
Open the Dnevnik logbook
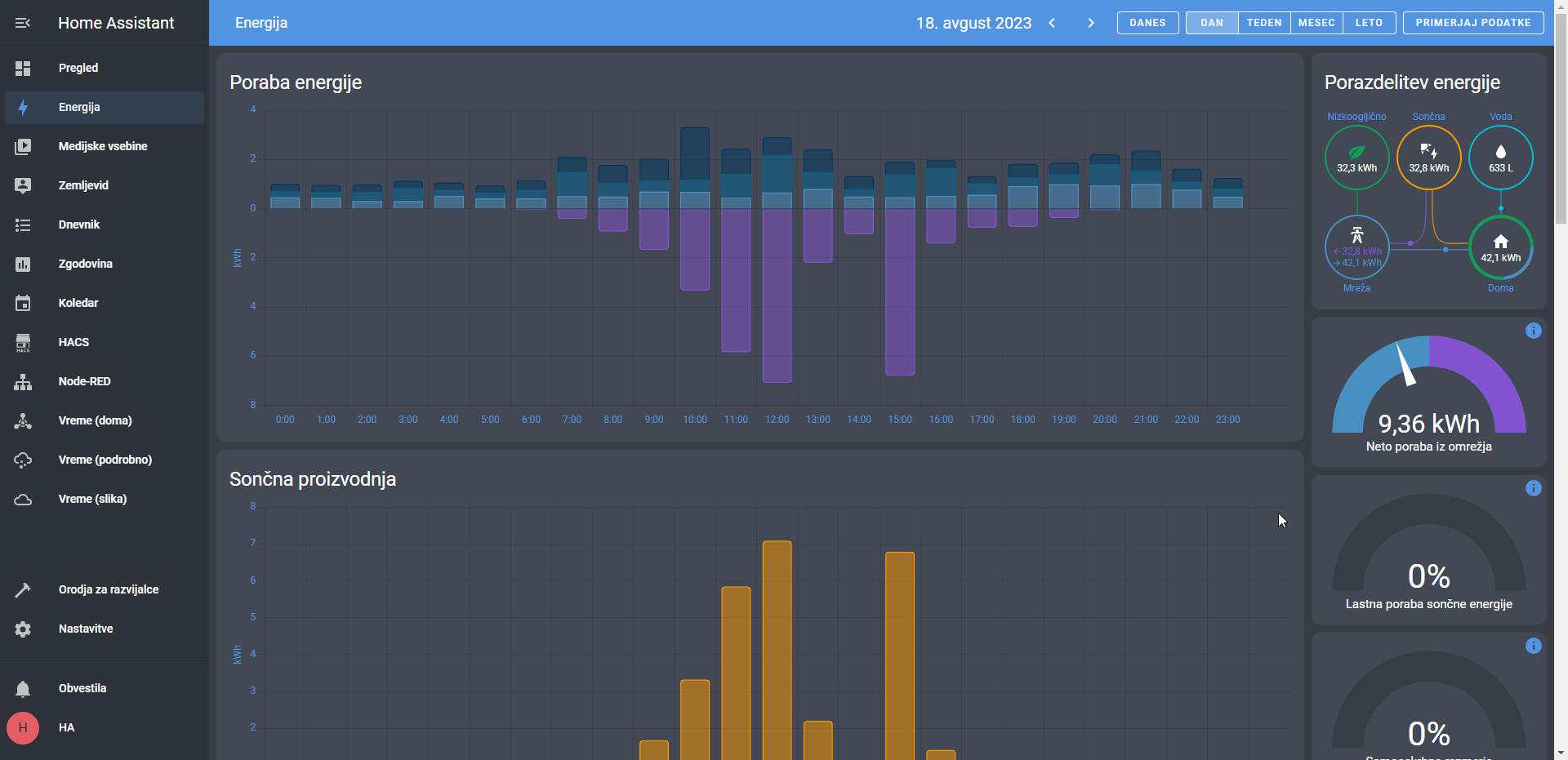point(79,224)
